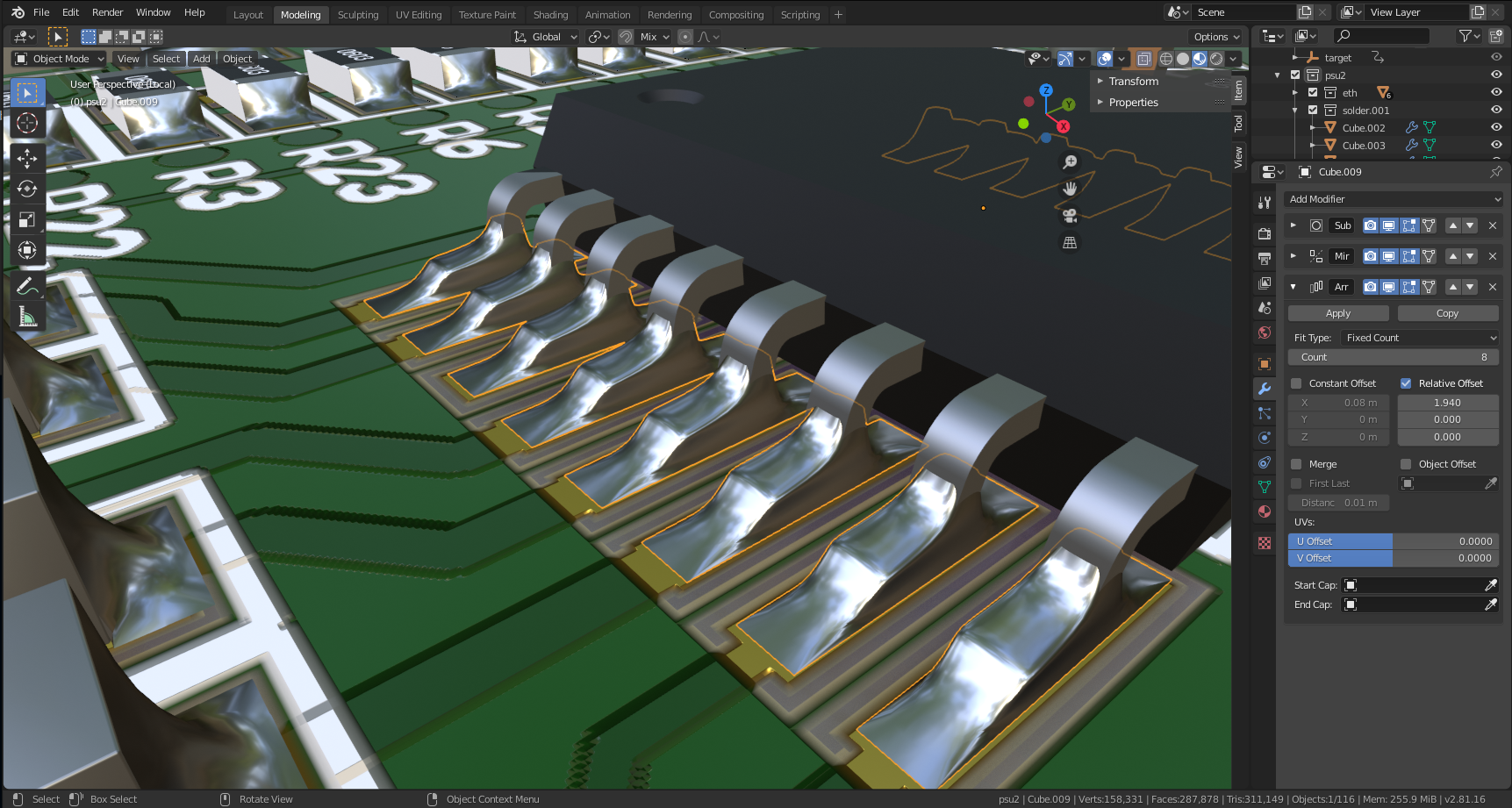Select the Annotate tool
This screenshot has height=808, width=1512.
tap(27, 286)
